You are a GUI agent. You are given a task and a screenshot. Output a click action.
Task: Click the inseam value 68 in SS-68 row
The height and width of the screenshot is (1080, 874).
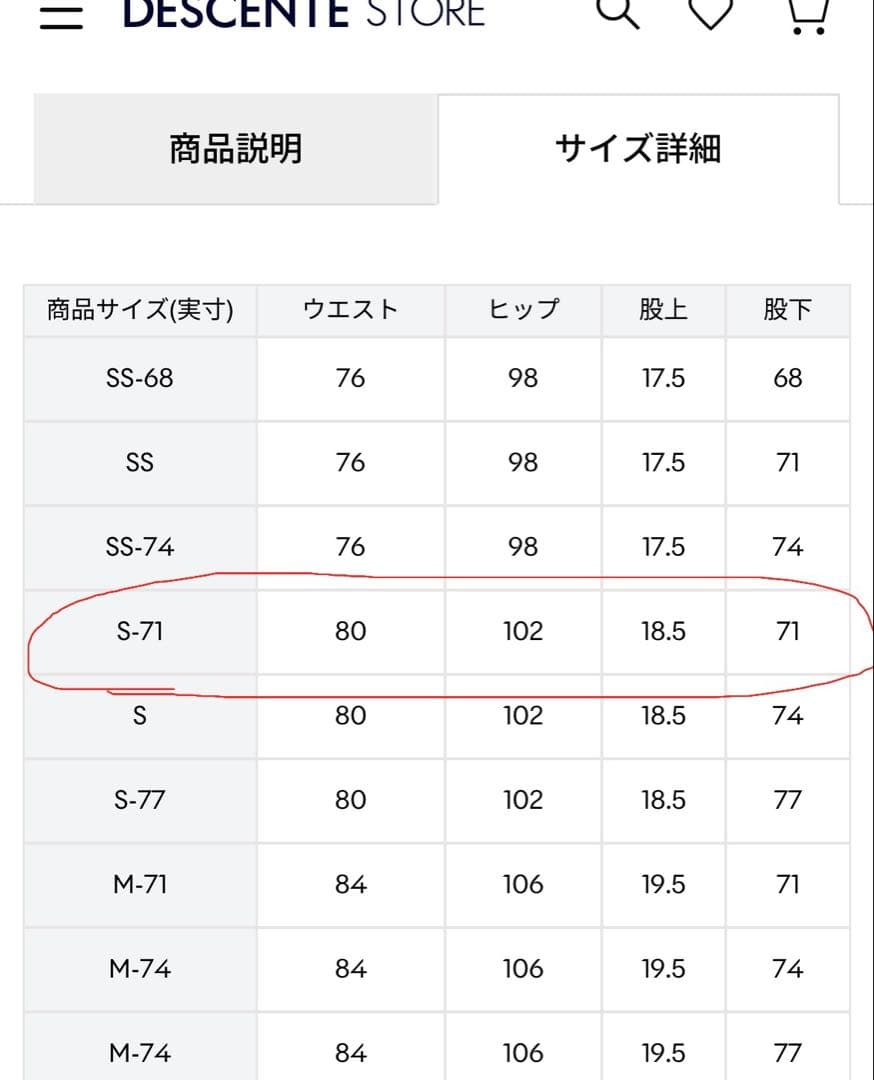[x=787, y=378]
